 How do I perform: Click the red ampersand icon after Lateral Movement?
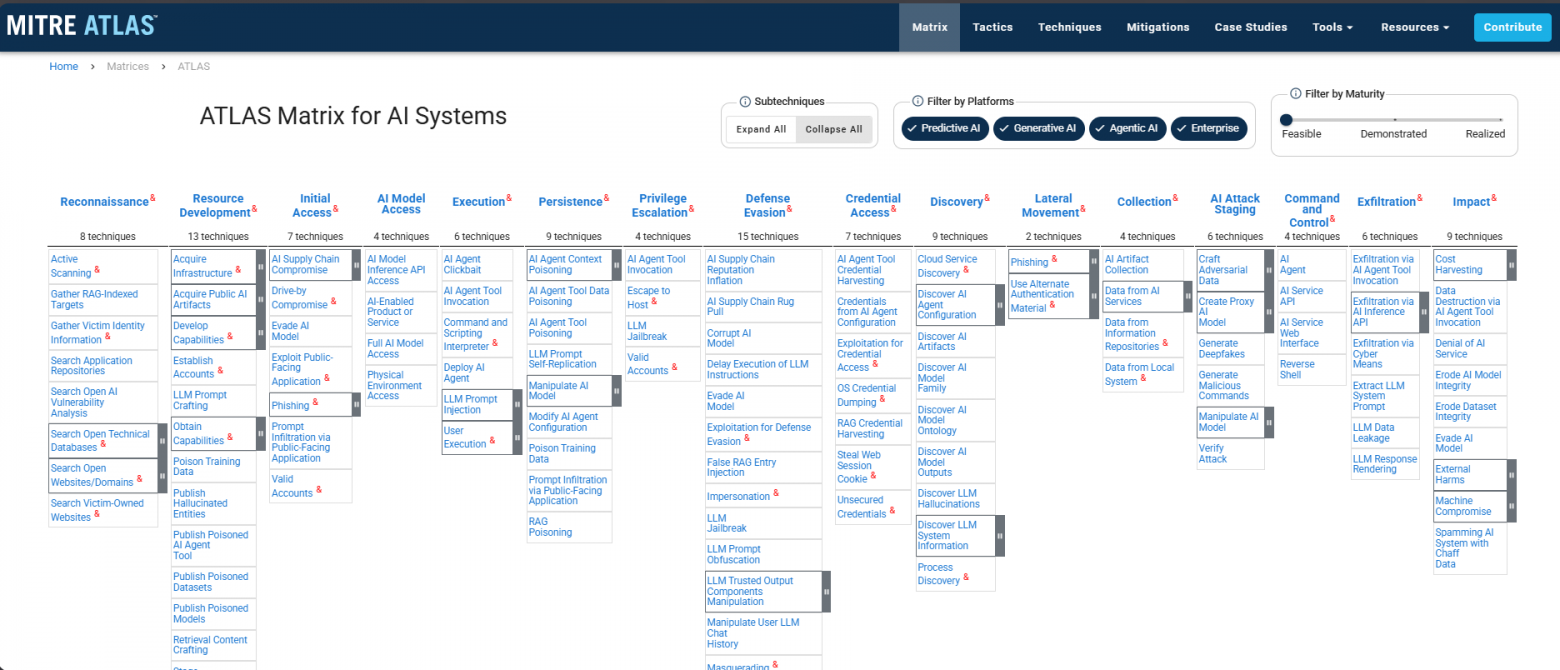1083,209
